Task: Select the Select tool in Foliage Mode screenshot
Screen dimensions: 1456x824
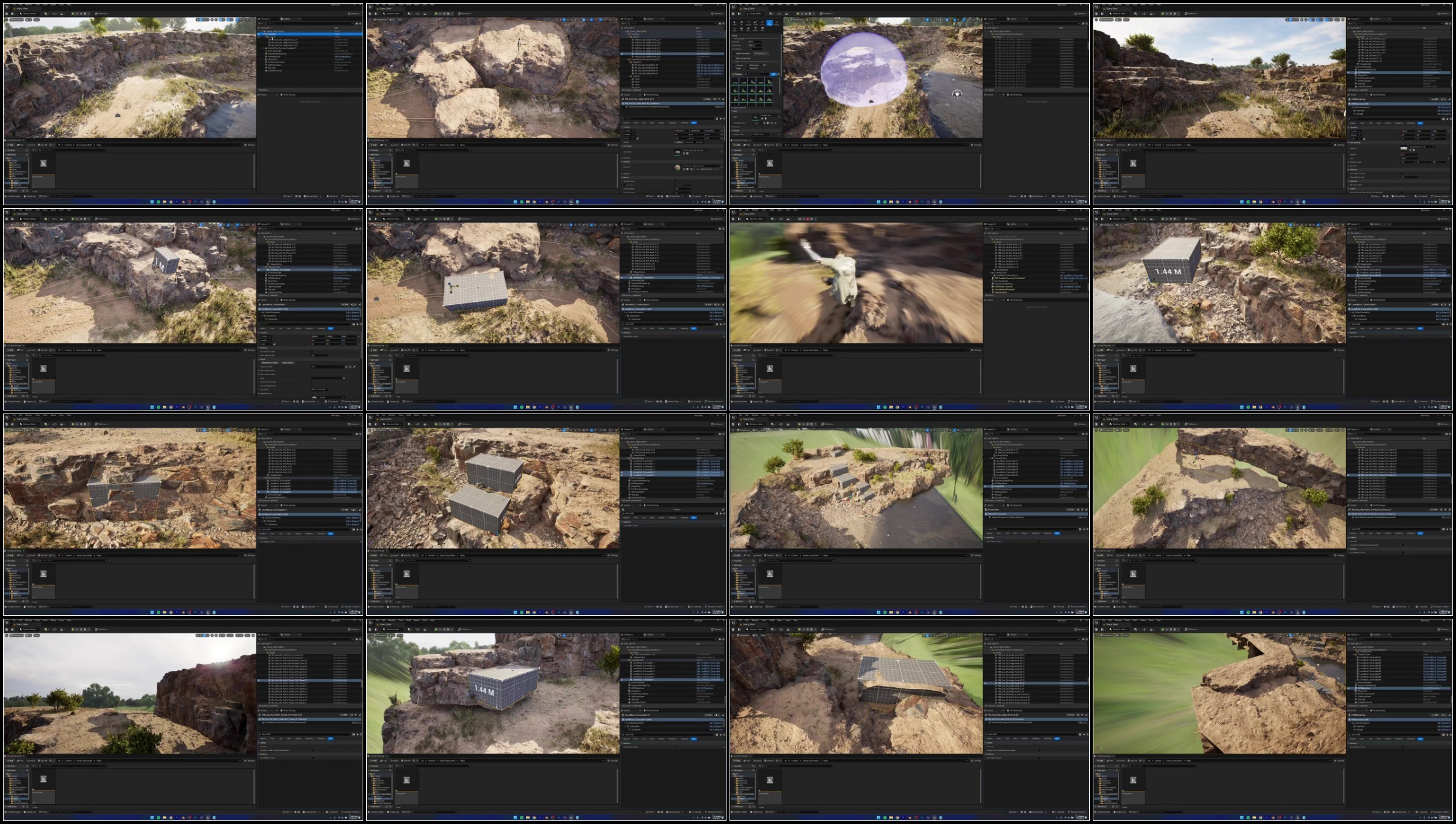Action: click(x=734, y=23)
